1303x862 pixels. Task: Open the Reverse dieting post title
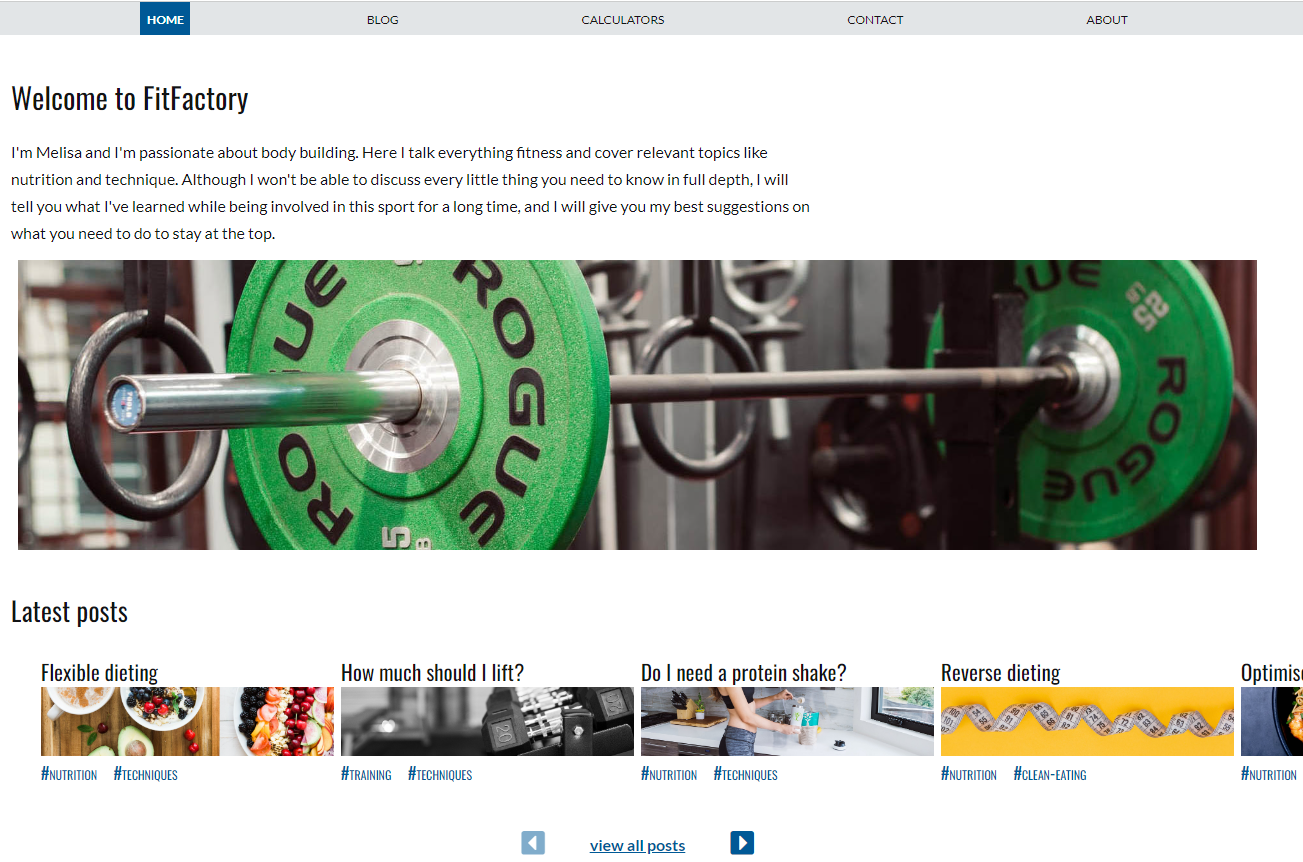click(x=1000, y=673)
